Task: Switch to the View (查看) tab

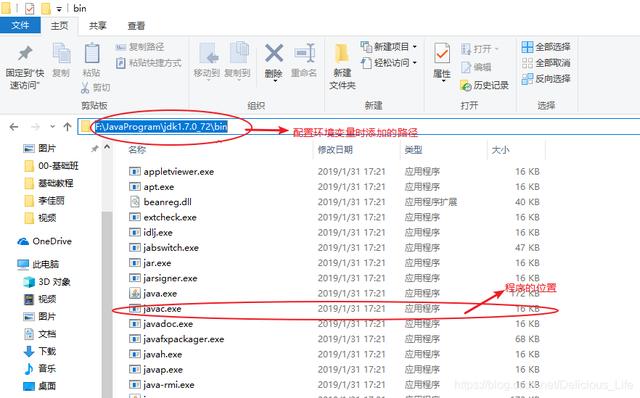Action: (136, 26)
